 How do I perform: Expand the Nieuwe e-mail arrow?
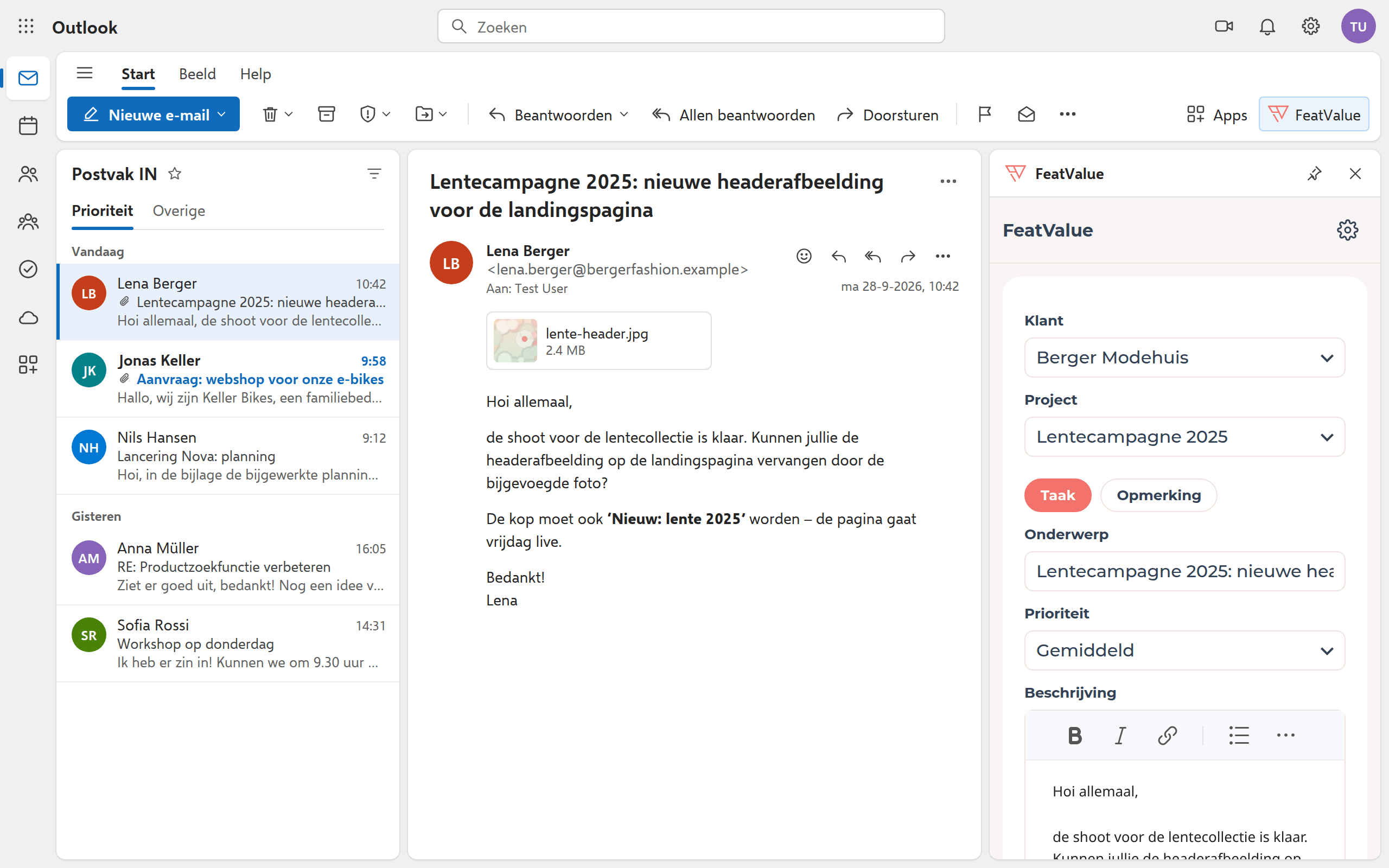click(x=221, y=114)
